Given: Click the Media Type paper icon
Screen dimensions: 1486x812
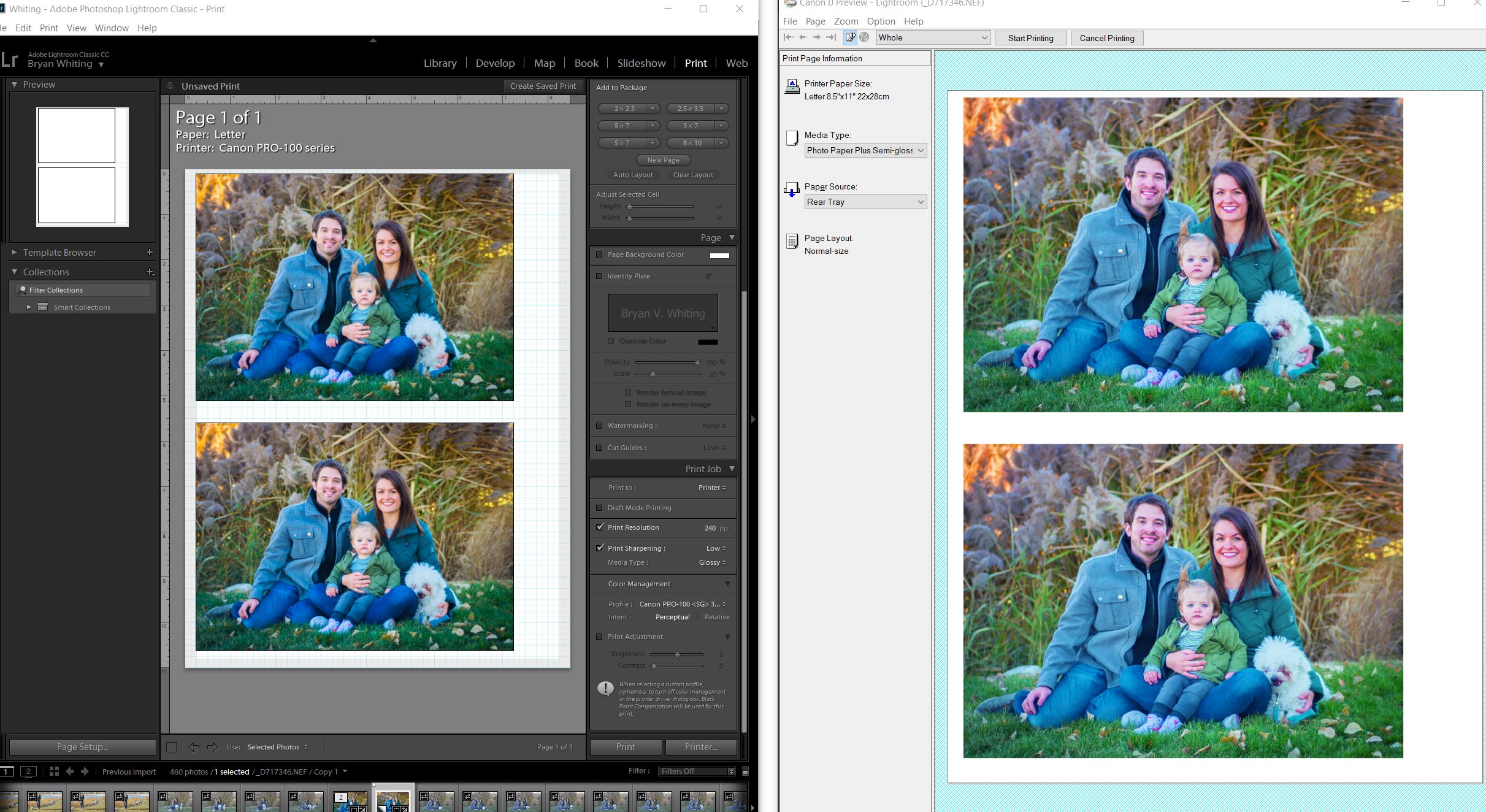Looking at the screenshot, I should pos(792,138).
